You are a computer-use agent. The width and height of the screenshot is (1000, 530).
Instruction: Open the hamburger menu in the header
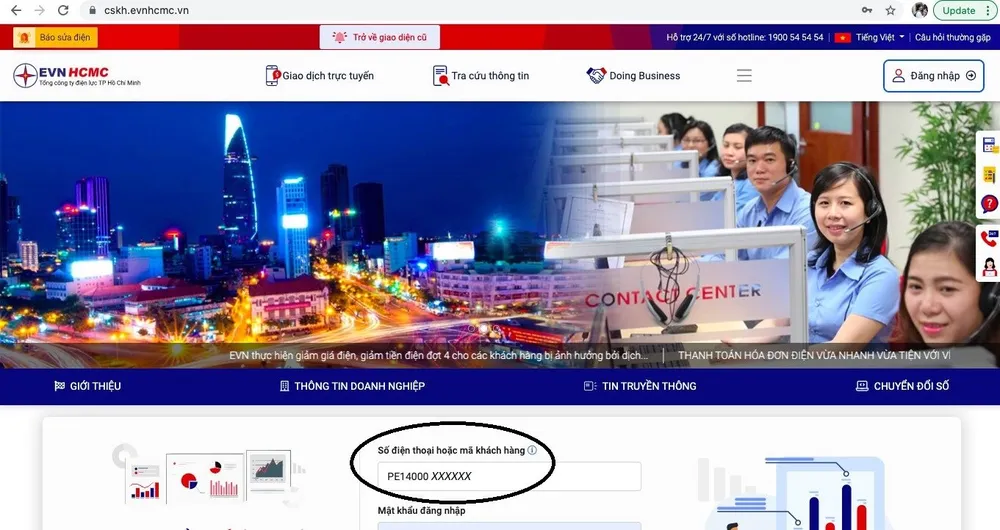click(744, 76)
